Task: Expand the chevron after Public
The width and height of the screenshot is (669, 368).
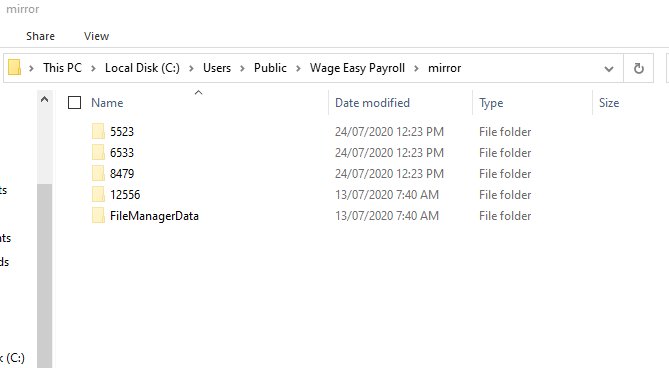Action: 298,68
